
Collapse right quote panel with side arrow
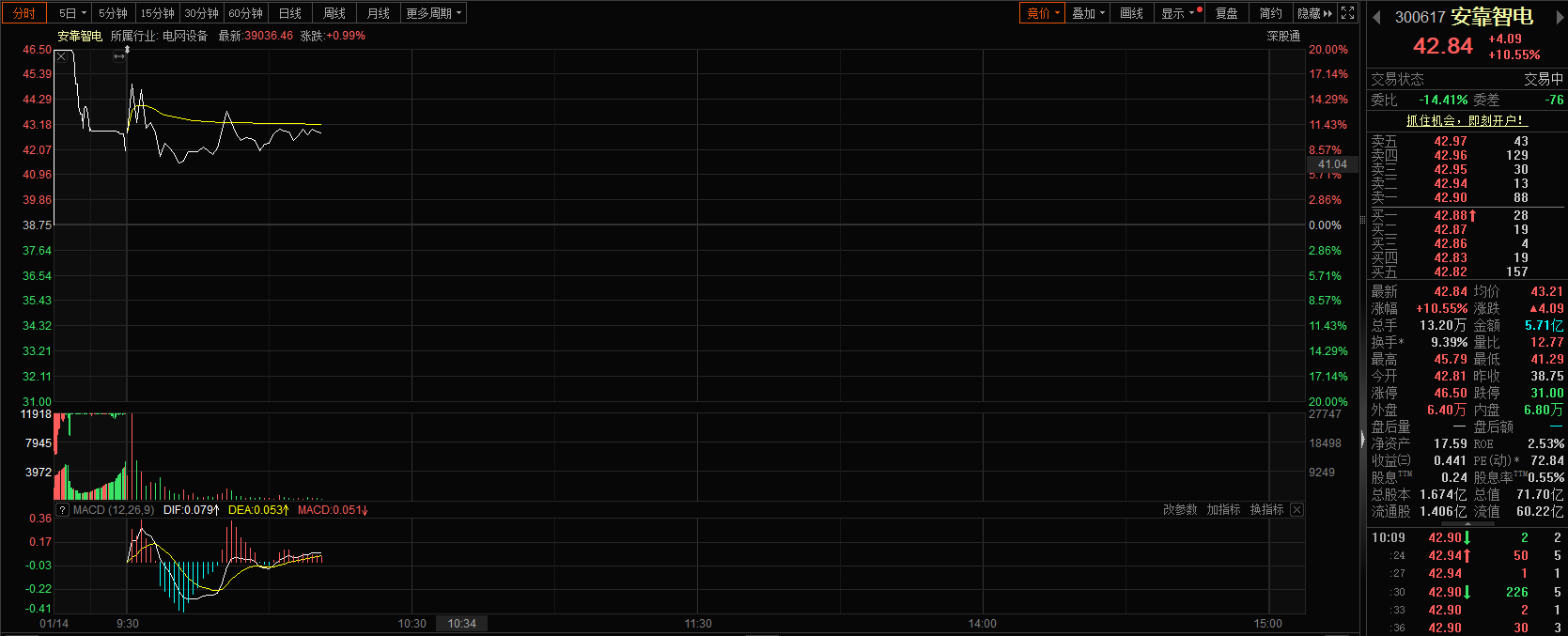click(1363, 439)
